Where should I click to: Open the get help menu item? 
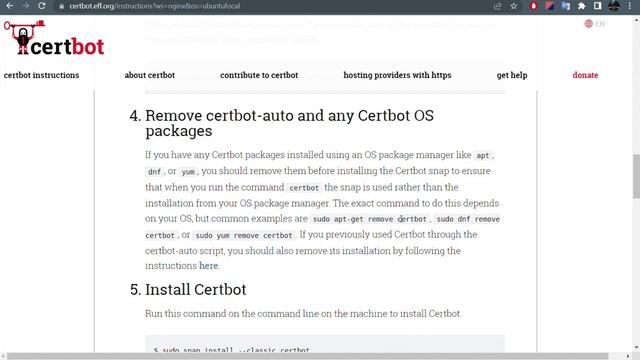coord(512,75)
